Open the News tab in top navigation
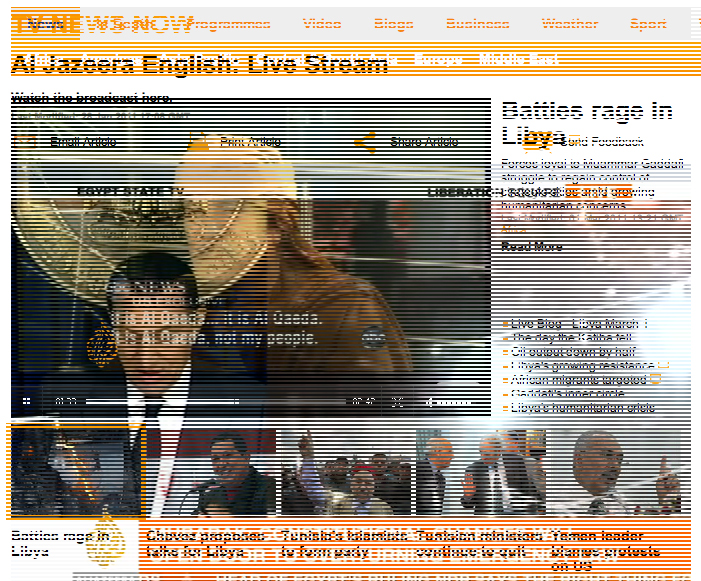Viewport: 701px width, 581px height. click(46, 24)
